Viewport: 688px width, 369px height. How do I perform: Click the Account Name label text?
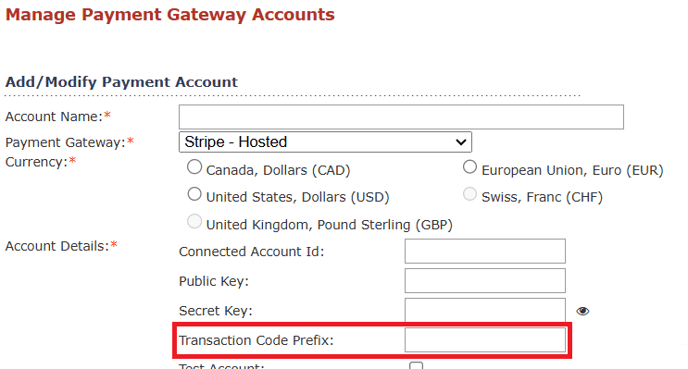[54, 117]
